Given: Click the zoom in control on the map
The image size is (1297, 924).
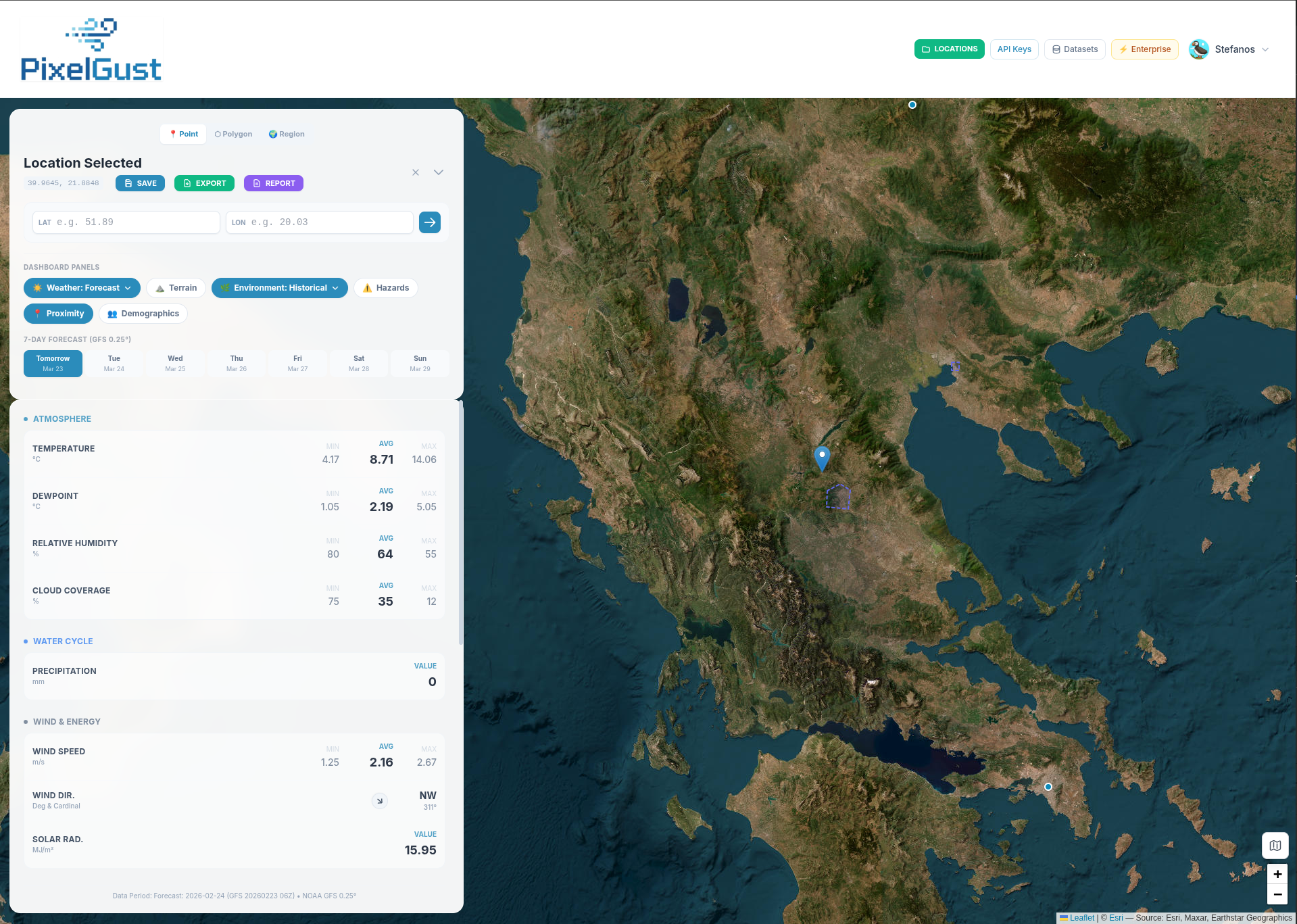Looking at the screenshot, I should (x=1277, y=873).
